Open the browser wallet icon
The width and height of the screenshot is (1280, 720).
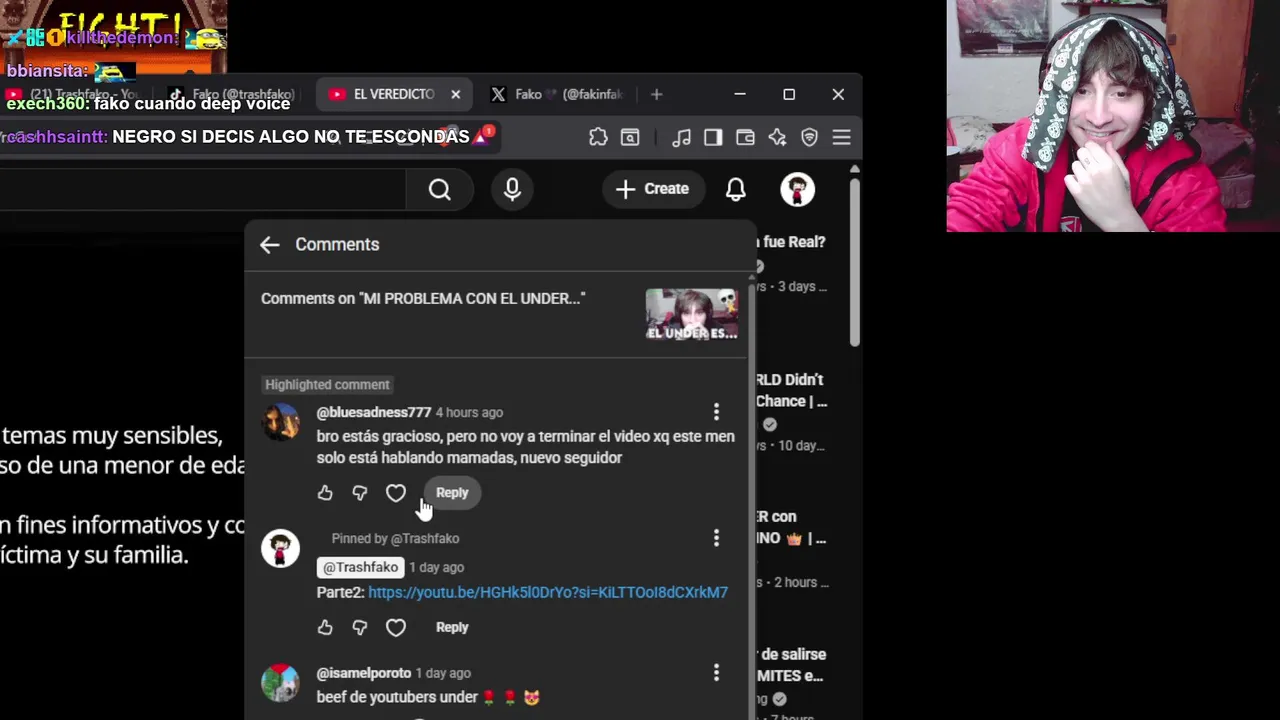click(x=745, y=137)
